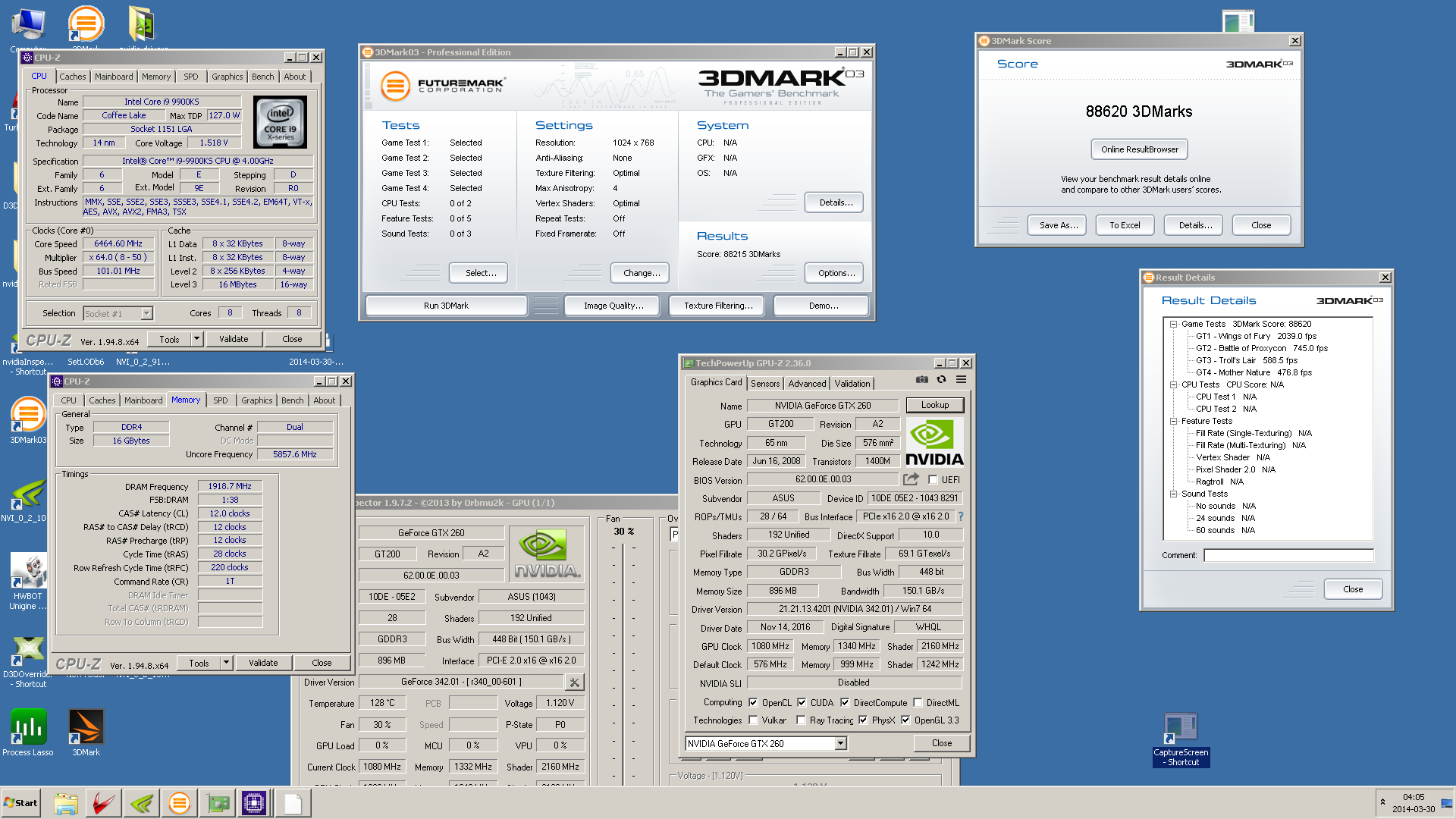Click the orange 3DMark taskbar icon
This screenshot has height=819, width=1456.
tap(180, 803)
